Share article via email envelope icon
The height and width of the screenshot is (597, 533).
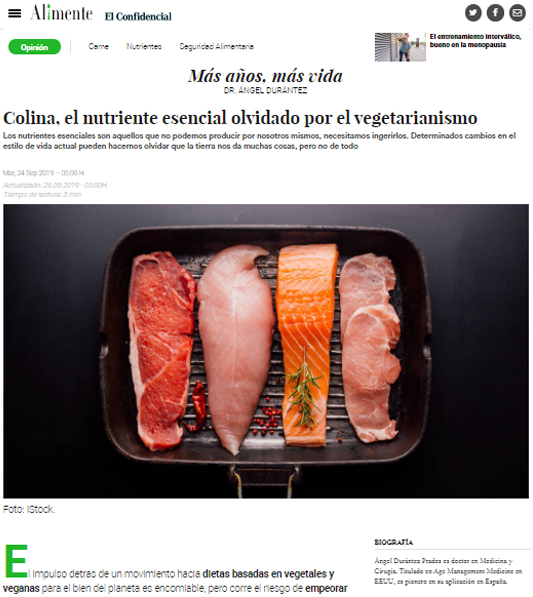(x=517, y=13)
